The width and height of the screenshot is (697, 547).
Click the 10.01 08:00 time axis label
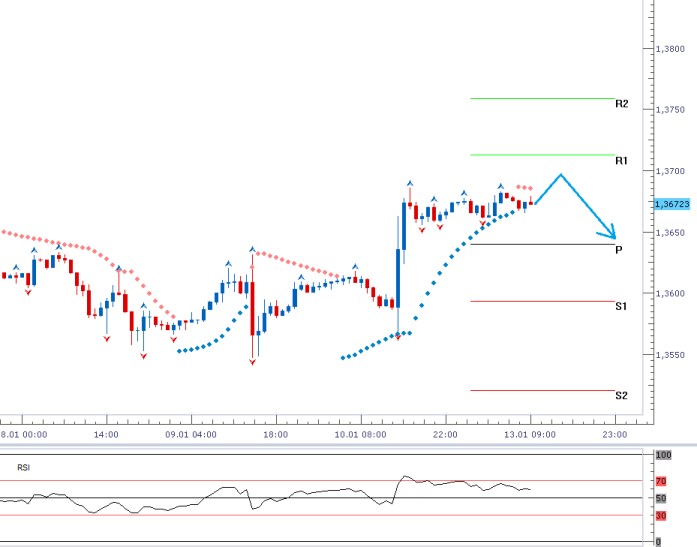point(361,435)
